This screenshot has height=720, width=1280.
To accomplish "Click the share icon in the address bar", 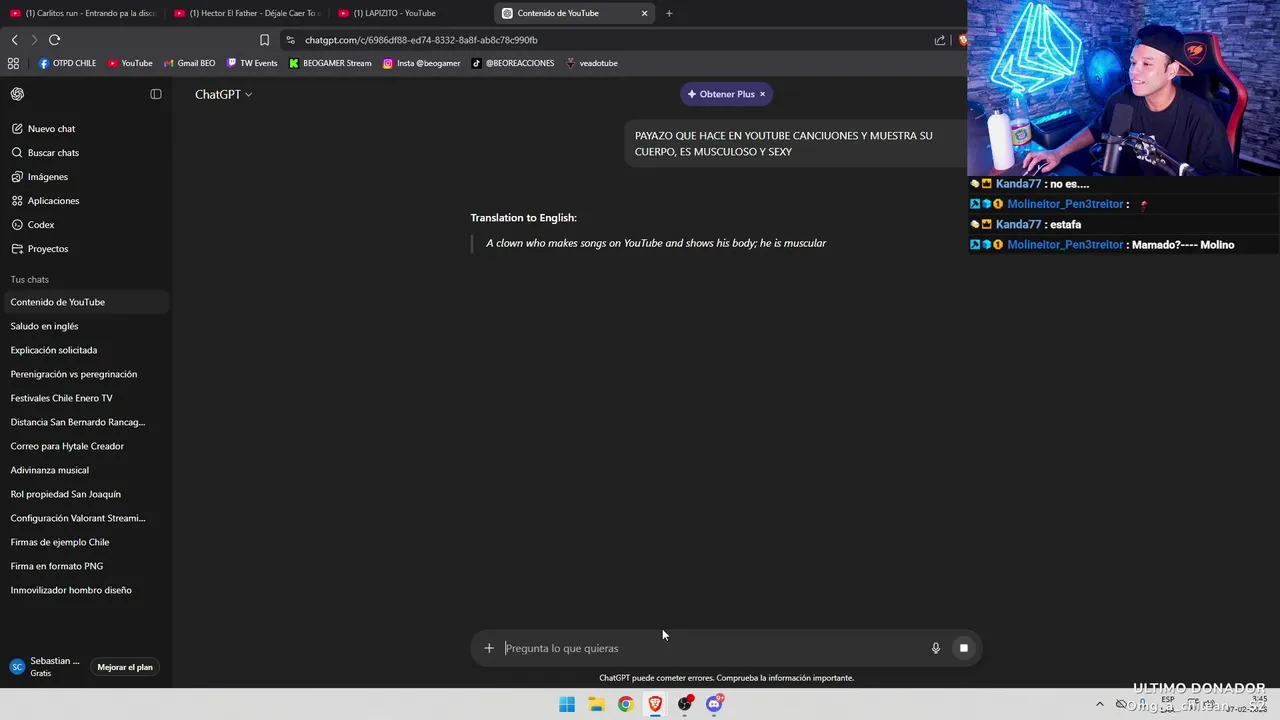I will pyautogui.click(x=940, y=40).
